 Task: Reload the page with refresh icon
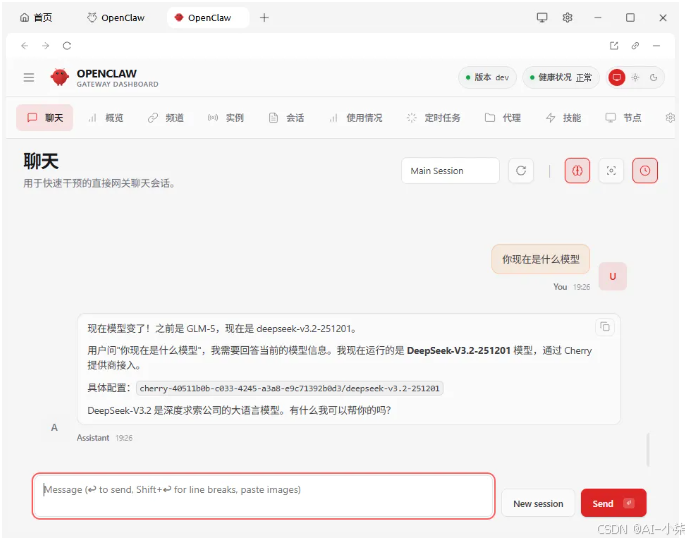pyautogui.click(x=67, y=46)
